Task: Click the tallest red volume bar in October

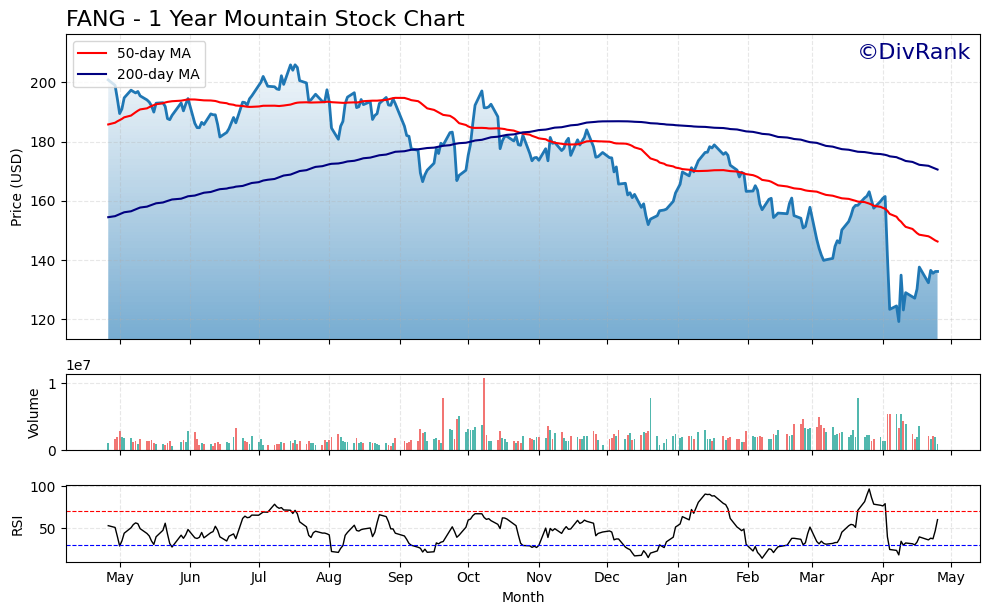Action: 484,414
